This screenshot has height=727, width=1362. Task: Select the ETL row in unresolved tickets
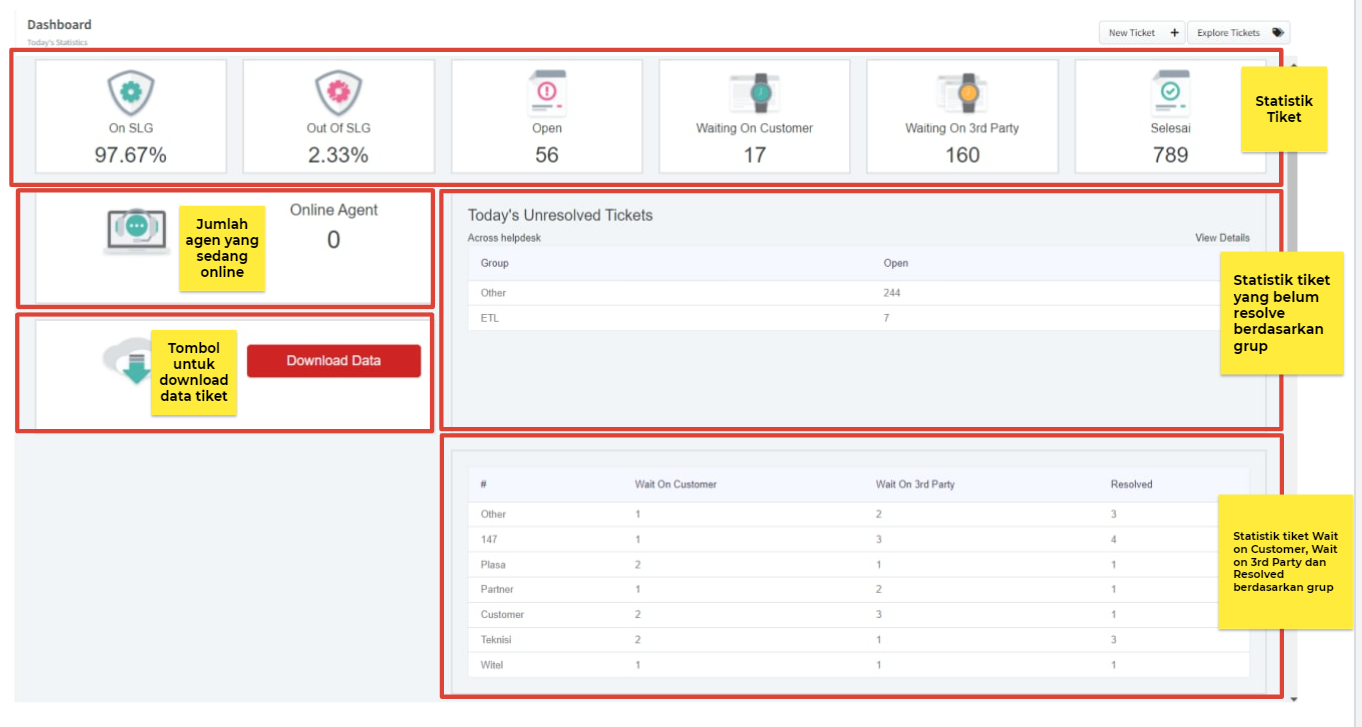tap(490, 318)
